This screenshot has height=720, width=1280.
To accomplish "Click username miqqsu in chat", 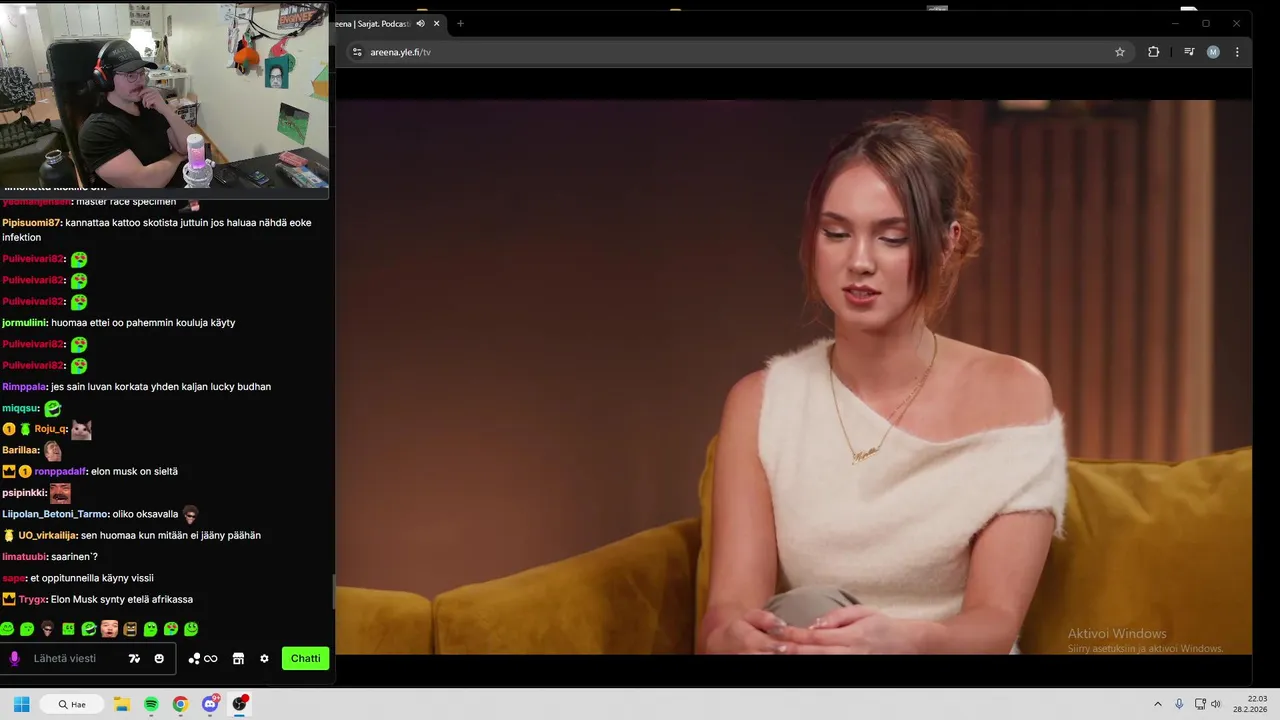I will coord(20,408).
